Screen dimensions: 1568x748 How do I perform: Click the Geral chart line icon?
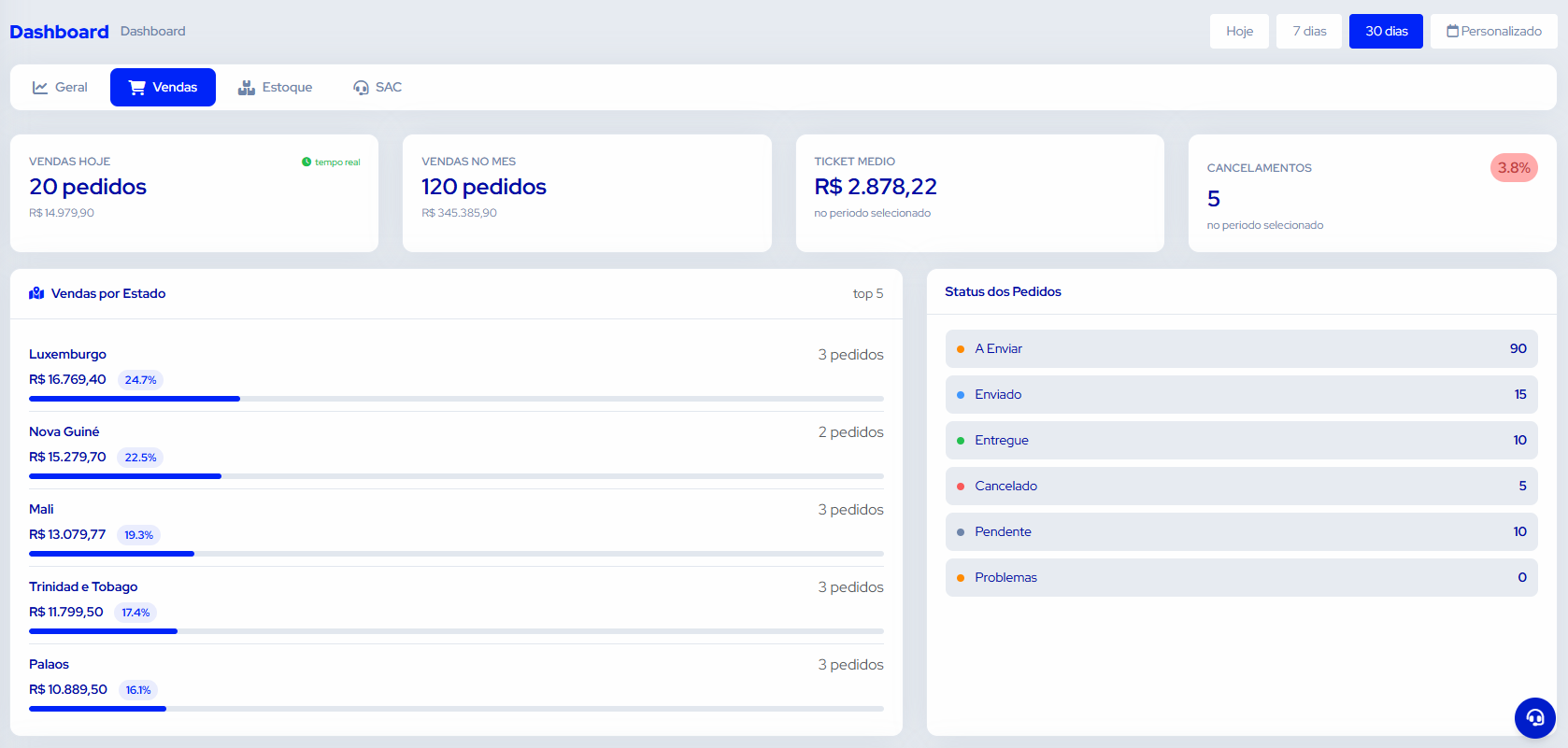[x=40, y=87]
